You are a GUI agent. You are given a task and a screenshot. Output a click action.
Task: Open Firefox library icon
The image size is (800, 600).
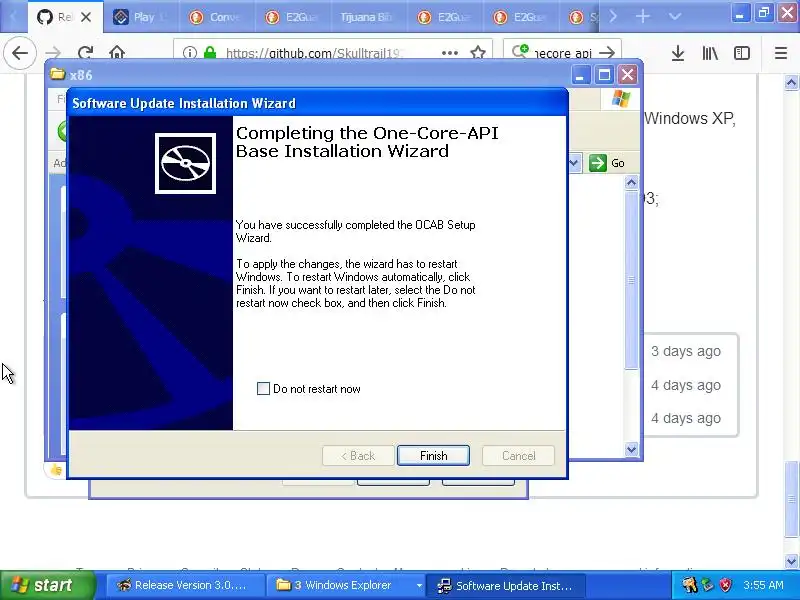(x=710, y=53)
